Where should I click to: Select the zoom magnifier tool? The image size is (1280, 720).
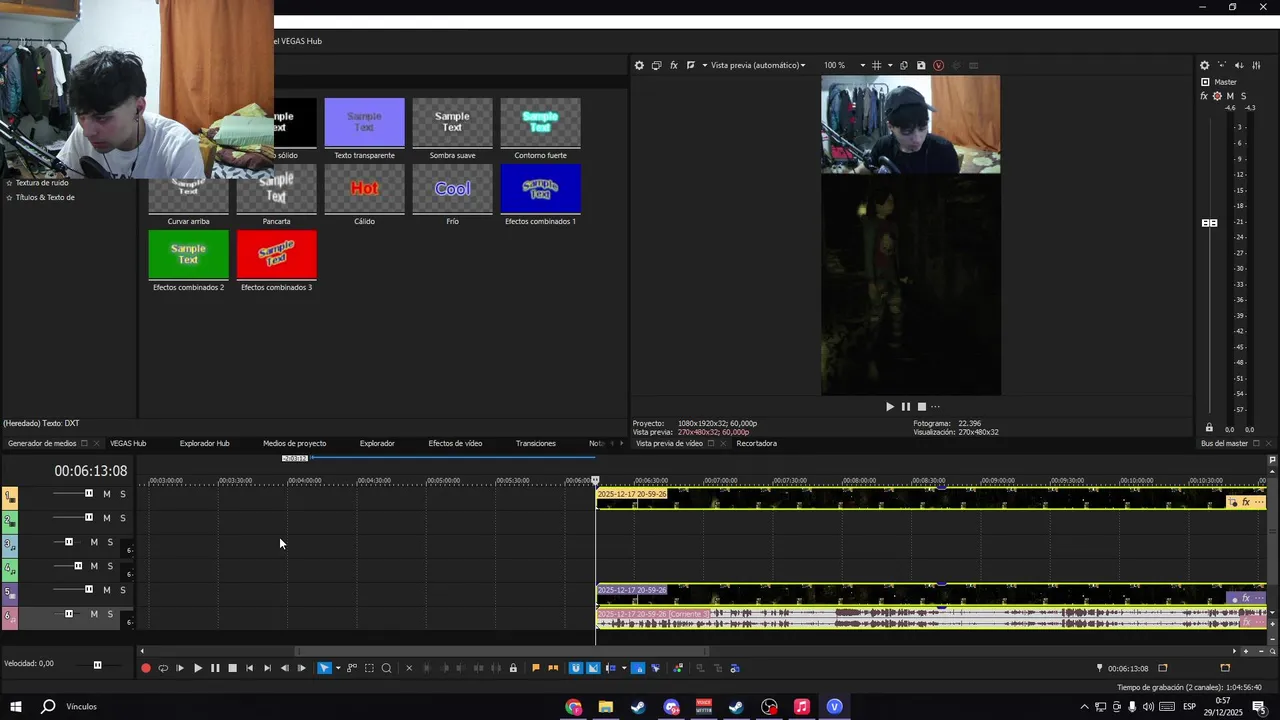pyautogui.click(x=386, y=668)
